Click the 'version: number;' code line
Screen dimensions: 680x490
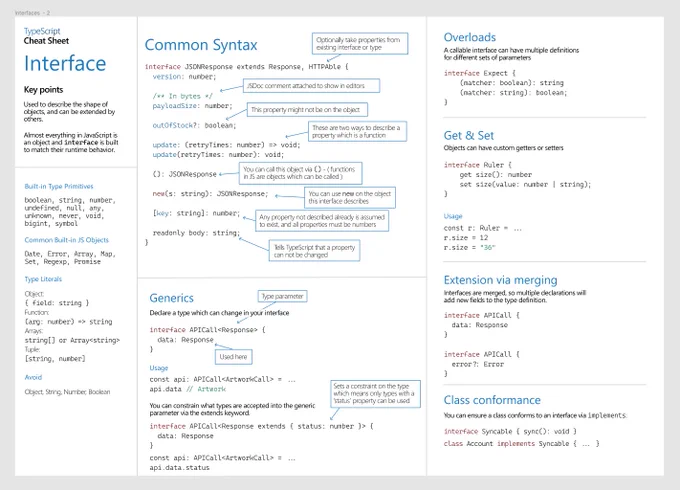(x=184, y=77)
